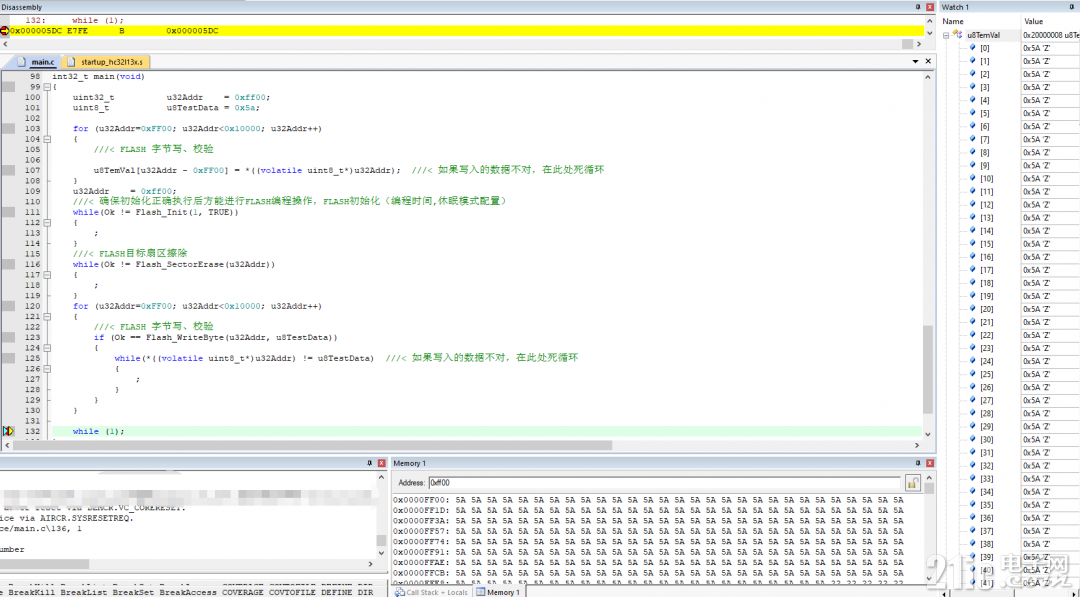
Task: Select the Memory 1 bottom tab
Action: [498, 591]
